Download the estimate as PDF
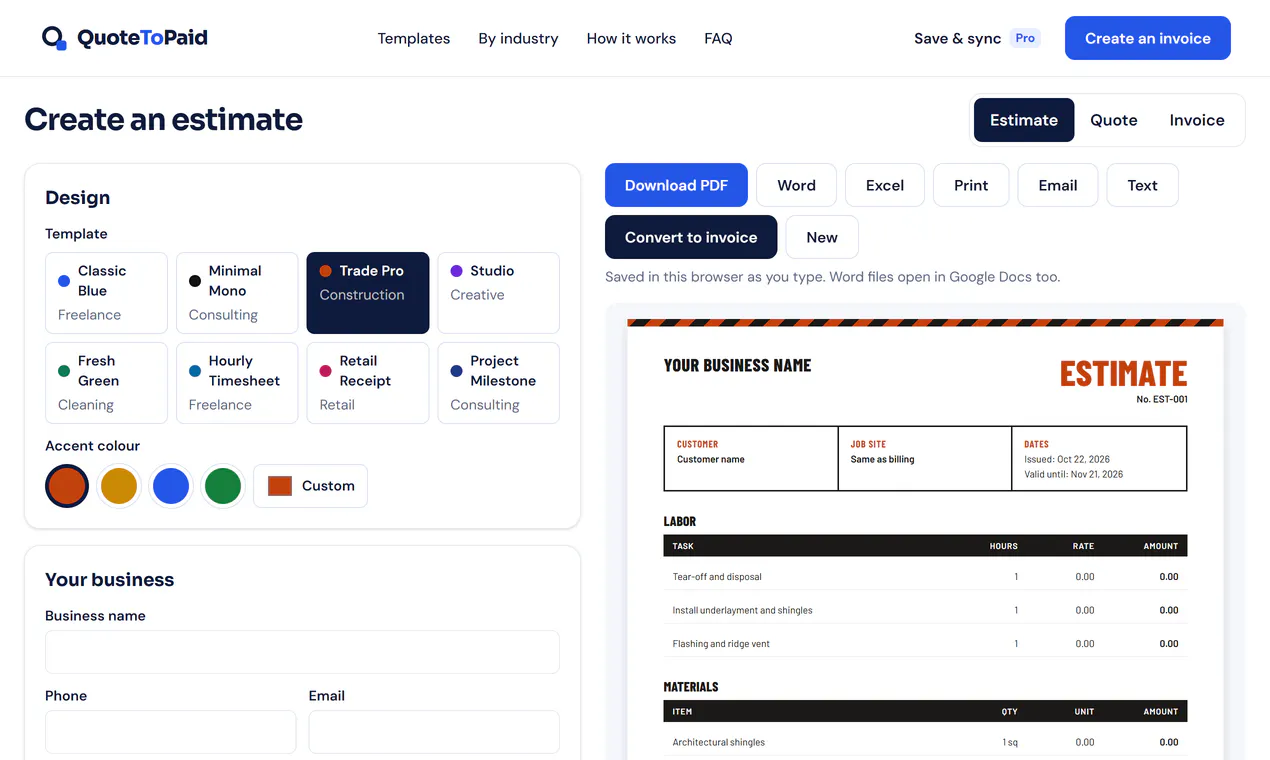The image size is (1270, 760). [676, 185]
